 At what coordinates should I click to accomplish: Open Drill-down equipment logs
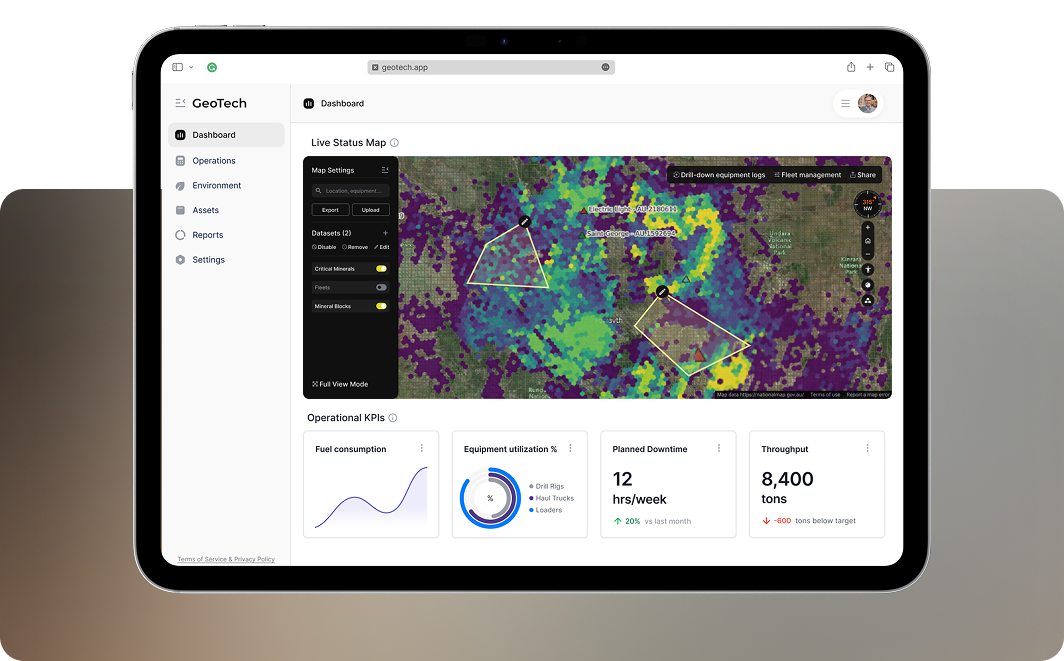[719, 175]
